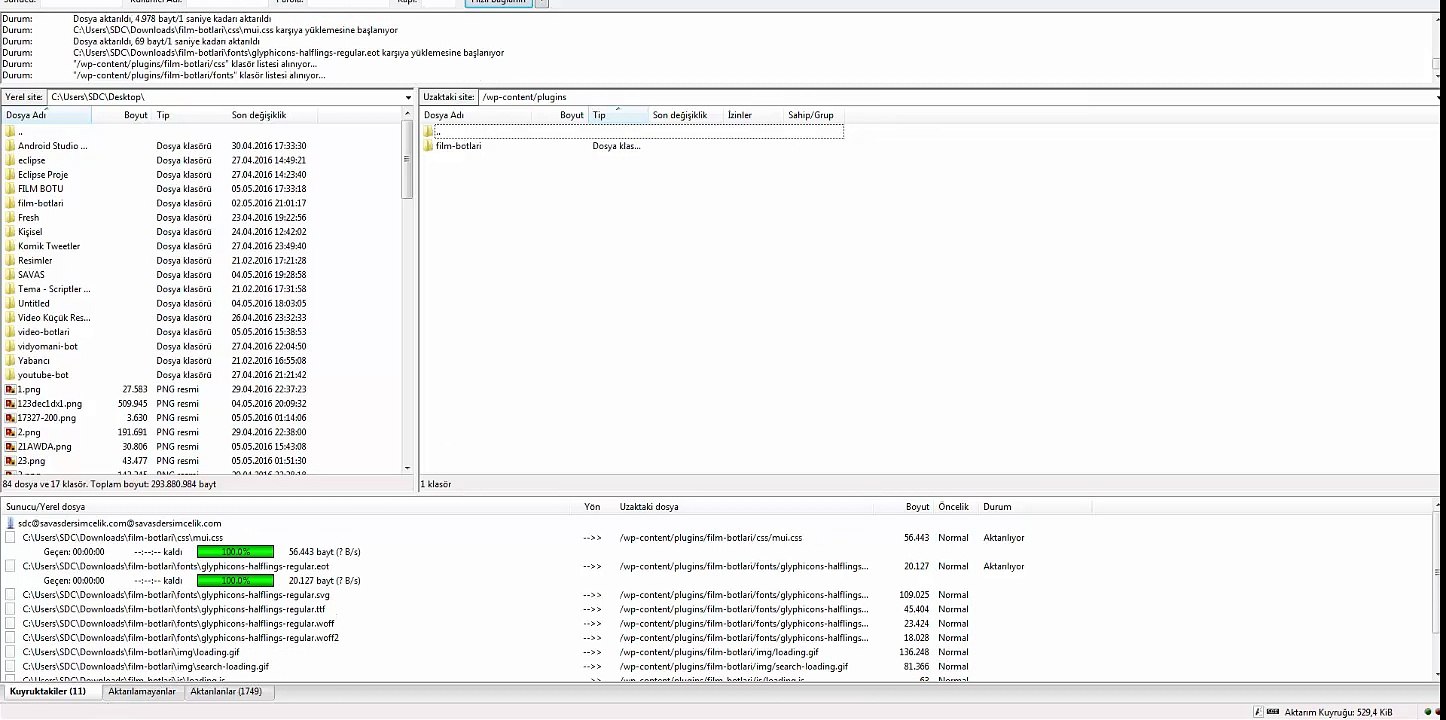Select queued glyphicons-halflings-regular.woff2 row
Image resolution: width=1446 pixels, height=720 pixels.
[x=545, y=638]
